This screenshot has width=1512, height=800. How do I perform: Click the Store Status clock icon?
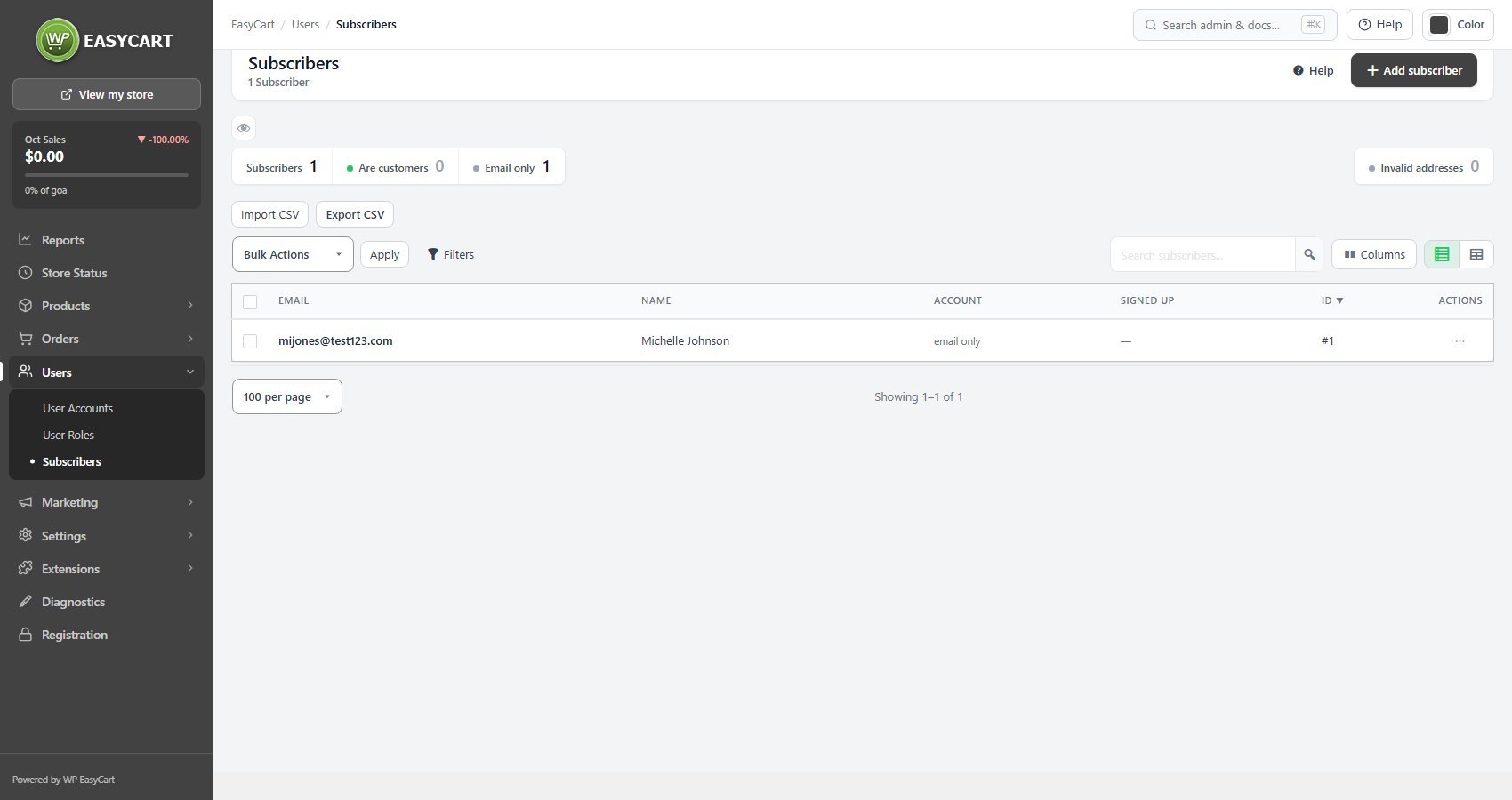[25, 273]
